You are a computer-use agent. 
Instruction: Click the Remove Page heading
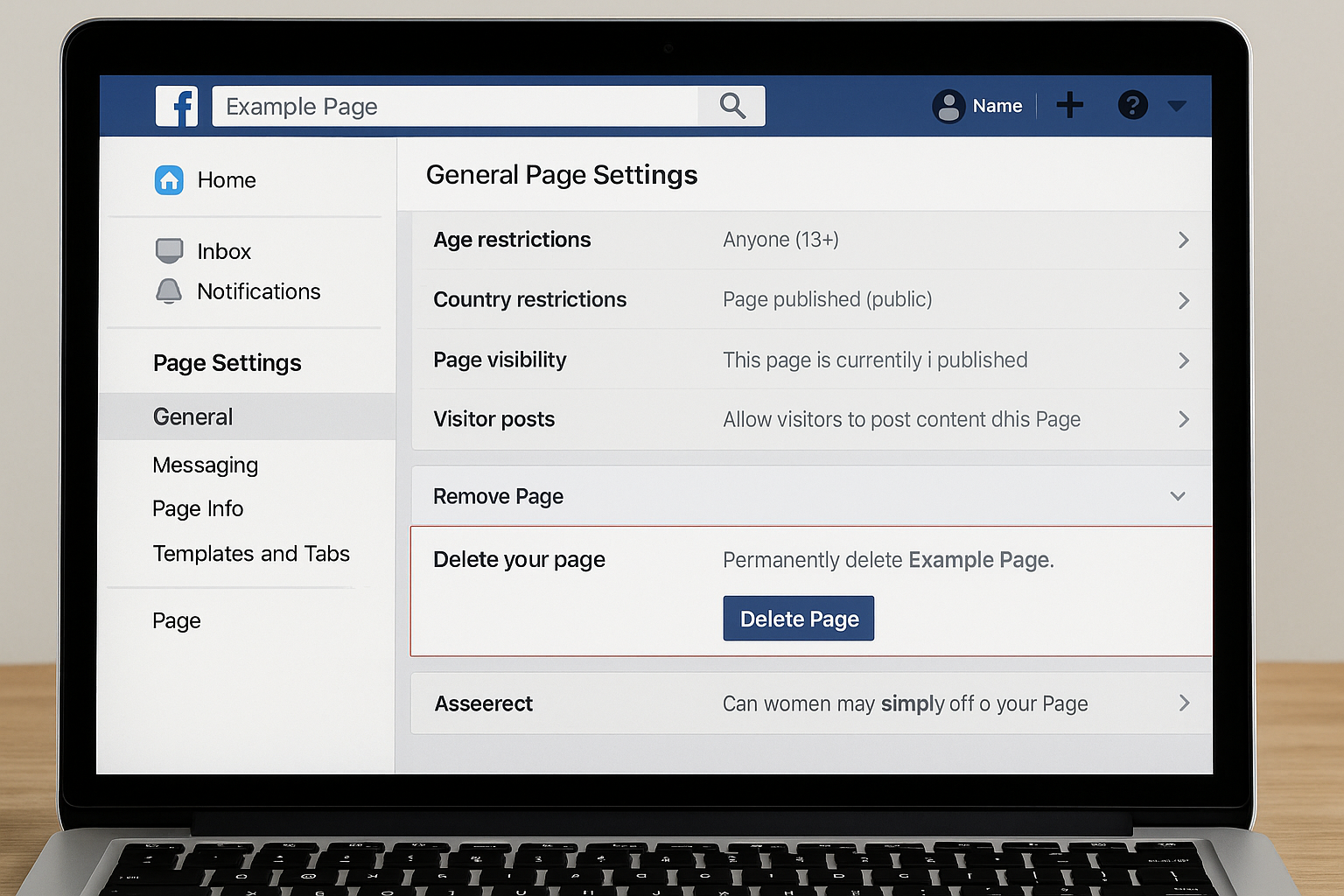tap(499, 496)
